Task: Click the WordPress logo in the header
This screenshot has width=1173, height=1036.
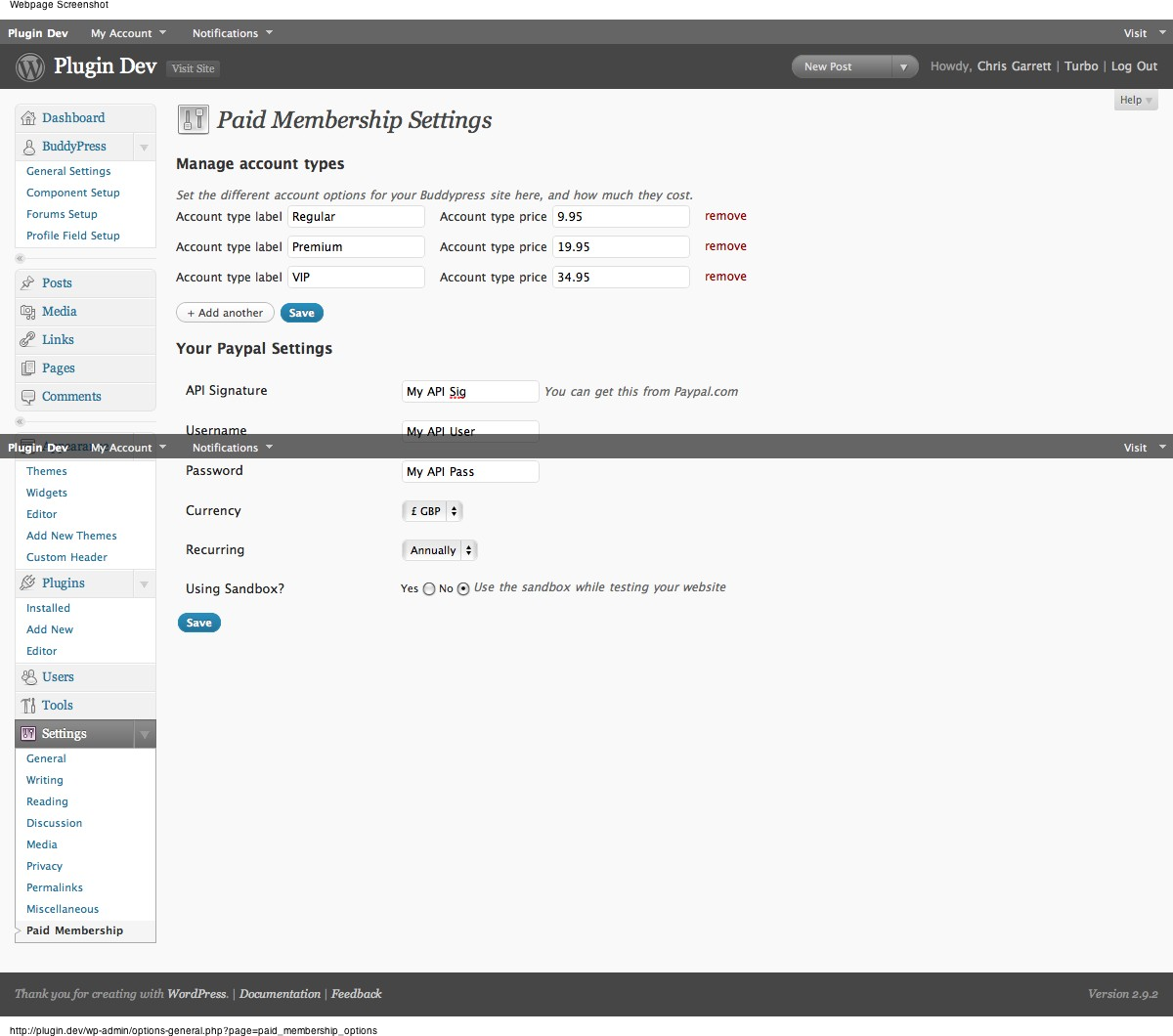Action: tap(30, 66)
